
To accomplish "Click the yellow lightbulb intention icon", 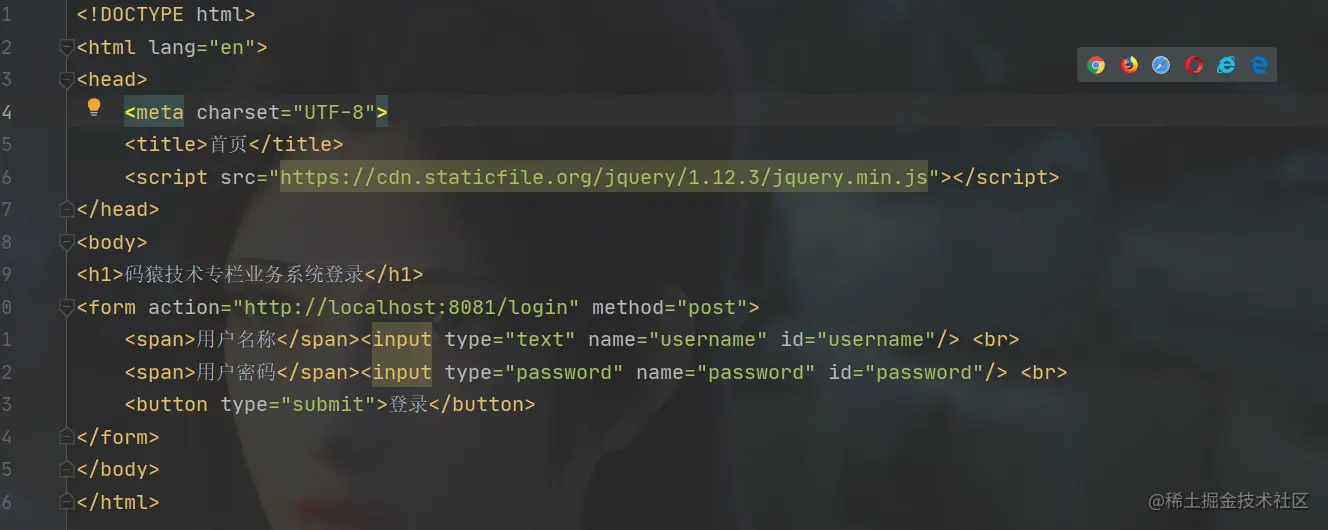I will coord(94,107).
